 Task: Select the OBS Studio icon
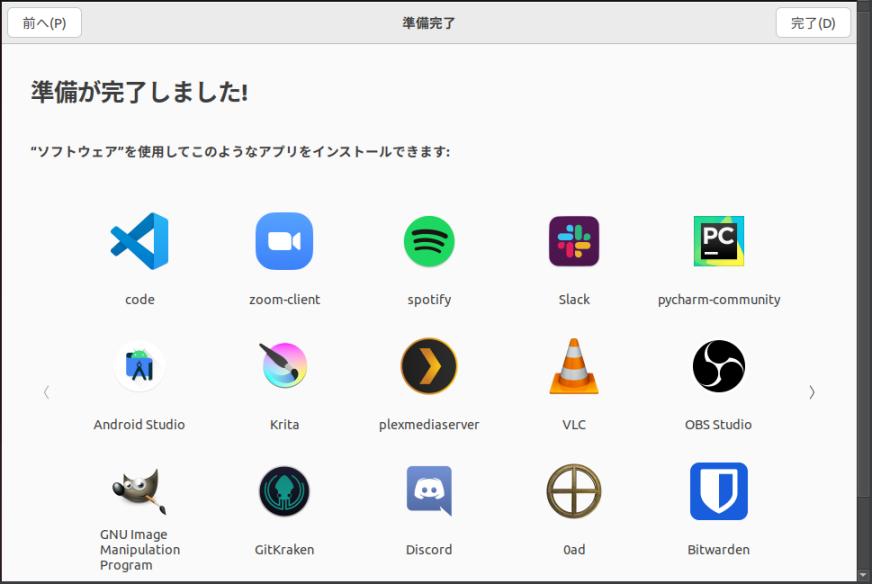(719, 366)
